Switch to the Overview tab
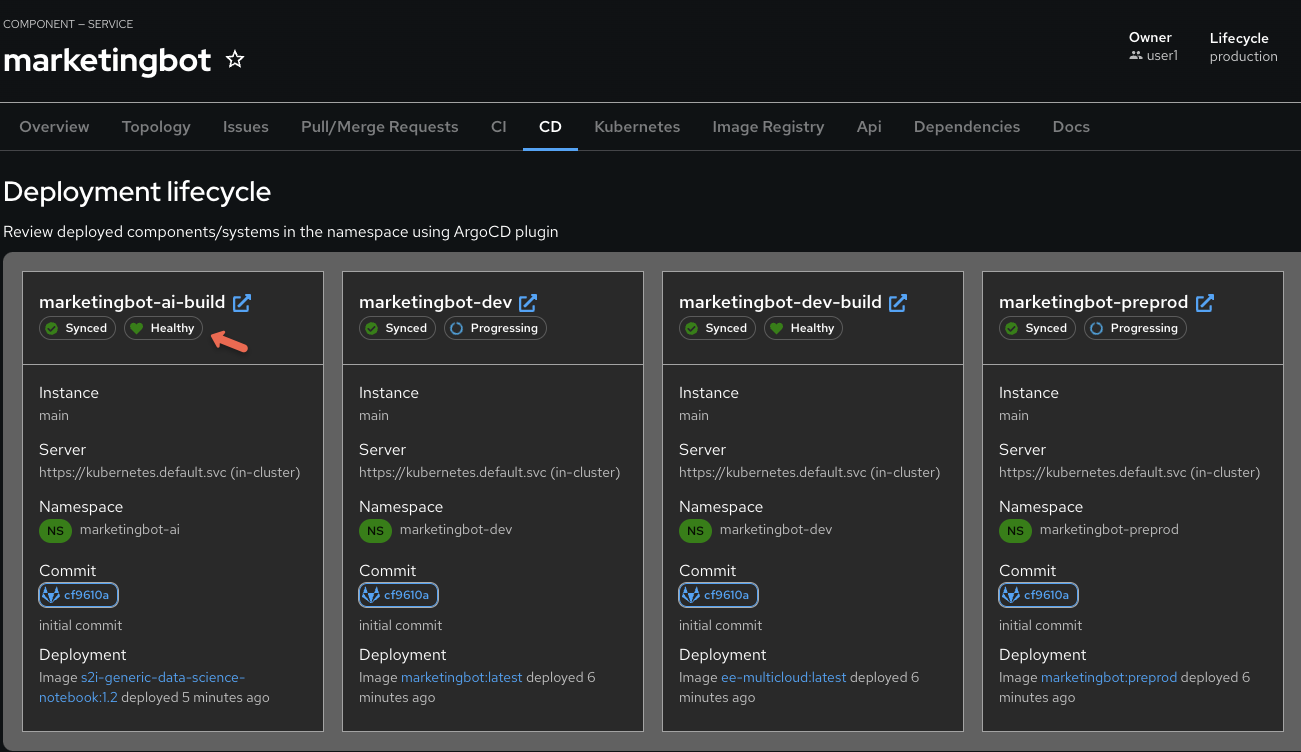This screenshot has width=1301, height=752. (54, 127)
